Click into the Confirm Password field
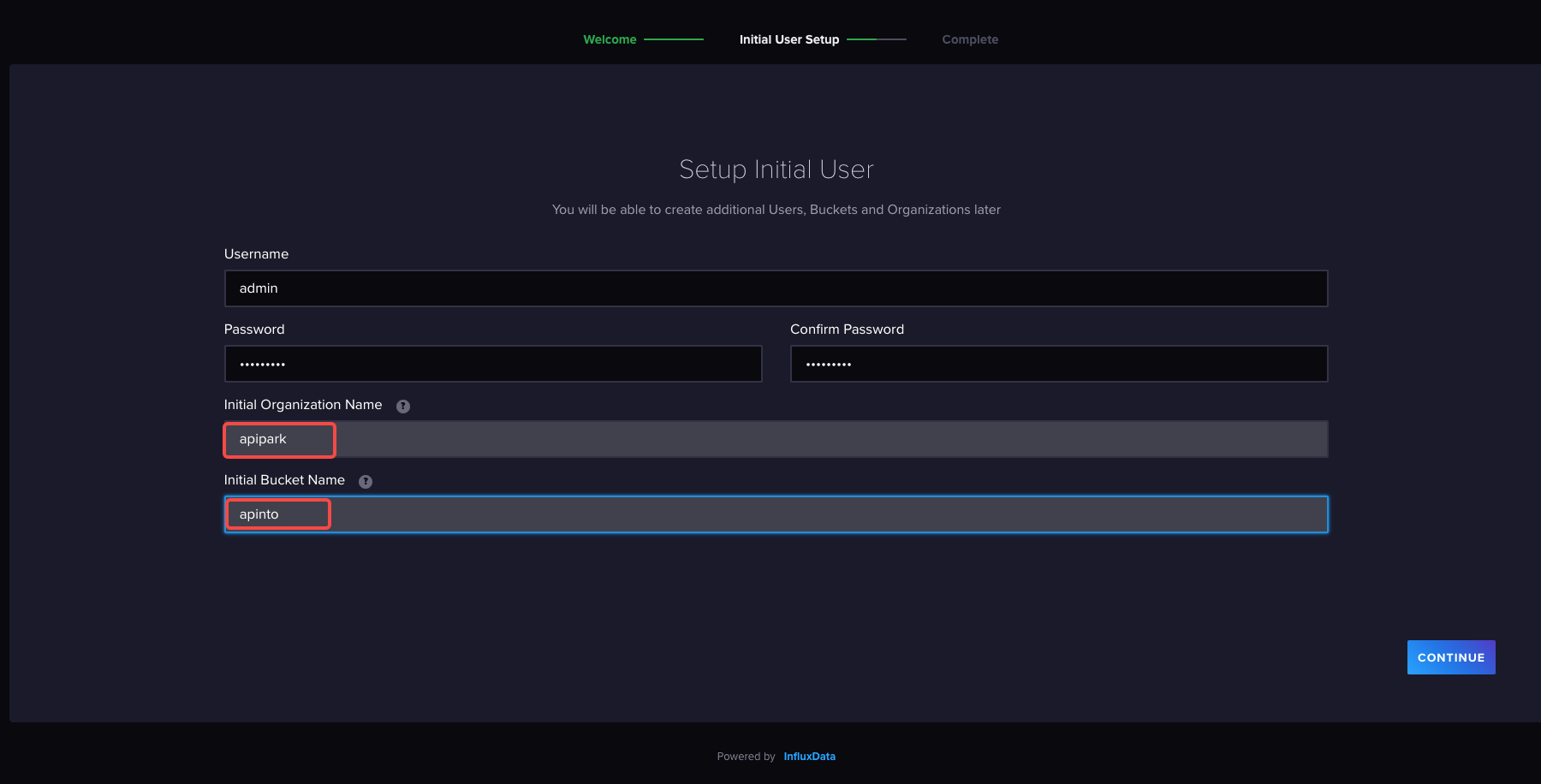Screen dimensions: 1541x784 1058,364
